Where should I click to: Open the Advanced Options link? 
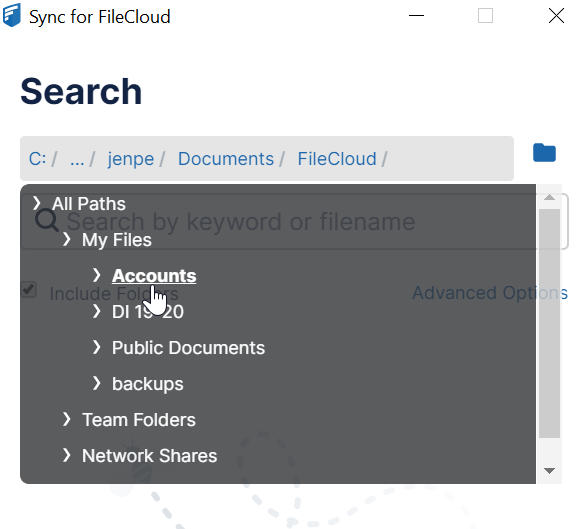pyautogui.click(x=490, y=293)
